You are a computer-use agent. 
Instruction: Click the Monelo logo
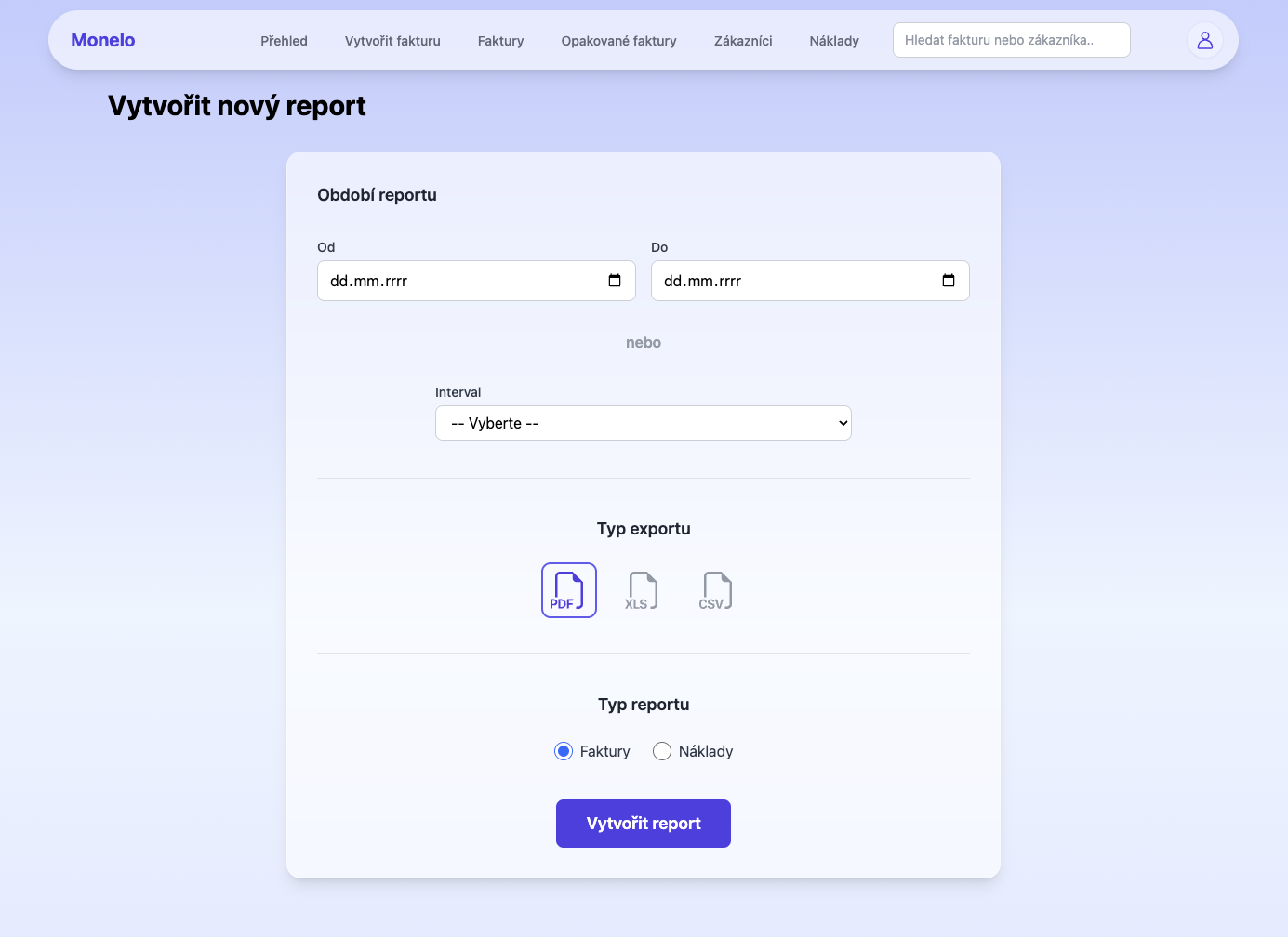coord(102,40)
